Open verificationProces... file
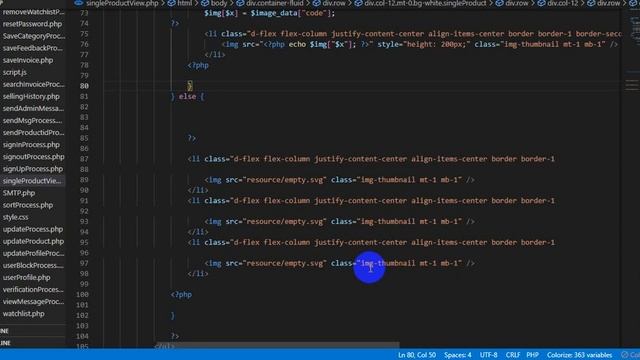The height and width of the screenshot is (360, 640). coord(33,290)
